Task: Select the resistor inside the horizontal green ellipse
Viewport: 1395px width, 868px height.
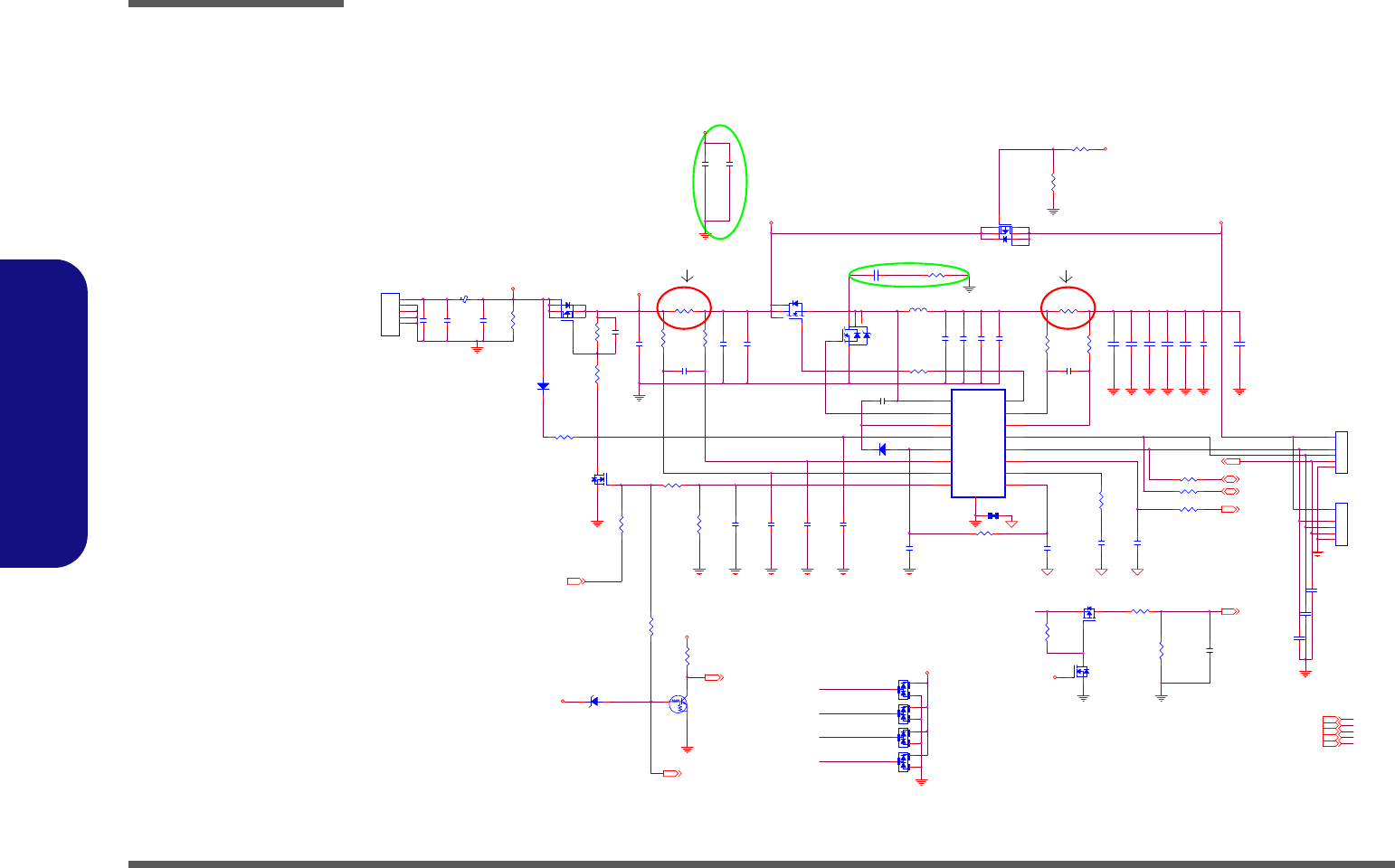Action: [x=937, y=274]
